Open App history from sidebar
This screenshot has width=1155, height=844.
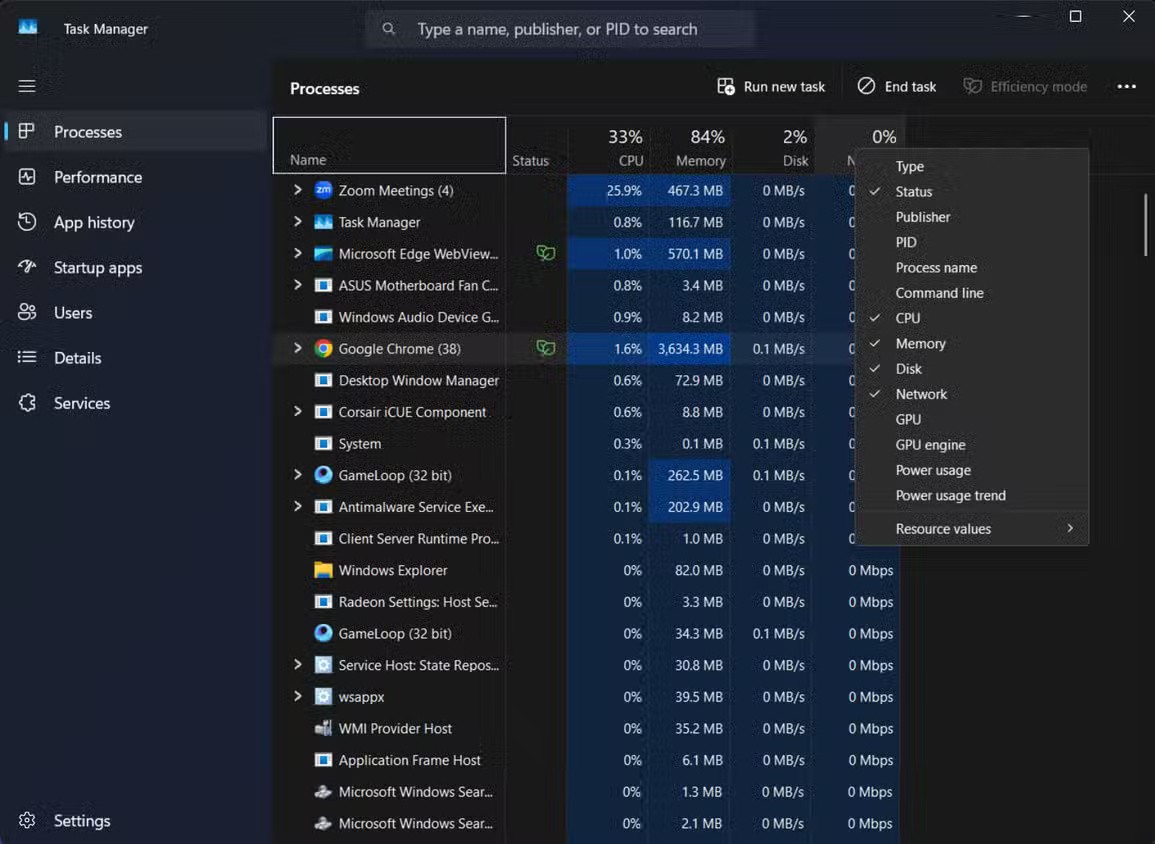coord(94,222)
